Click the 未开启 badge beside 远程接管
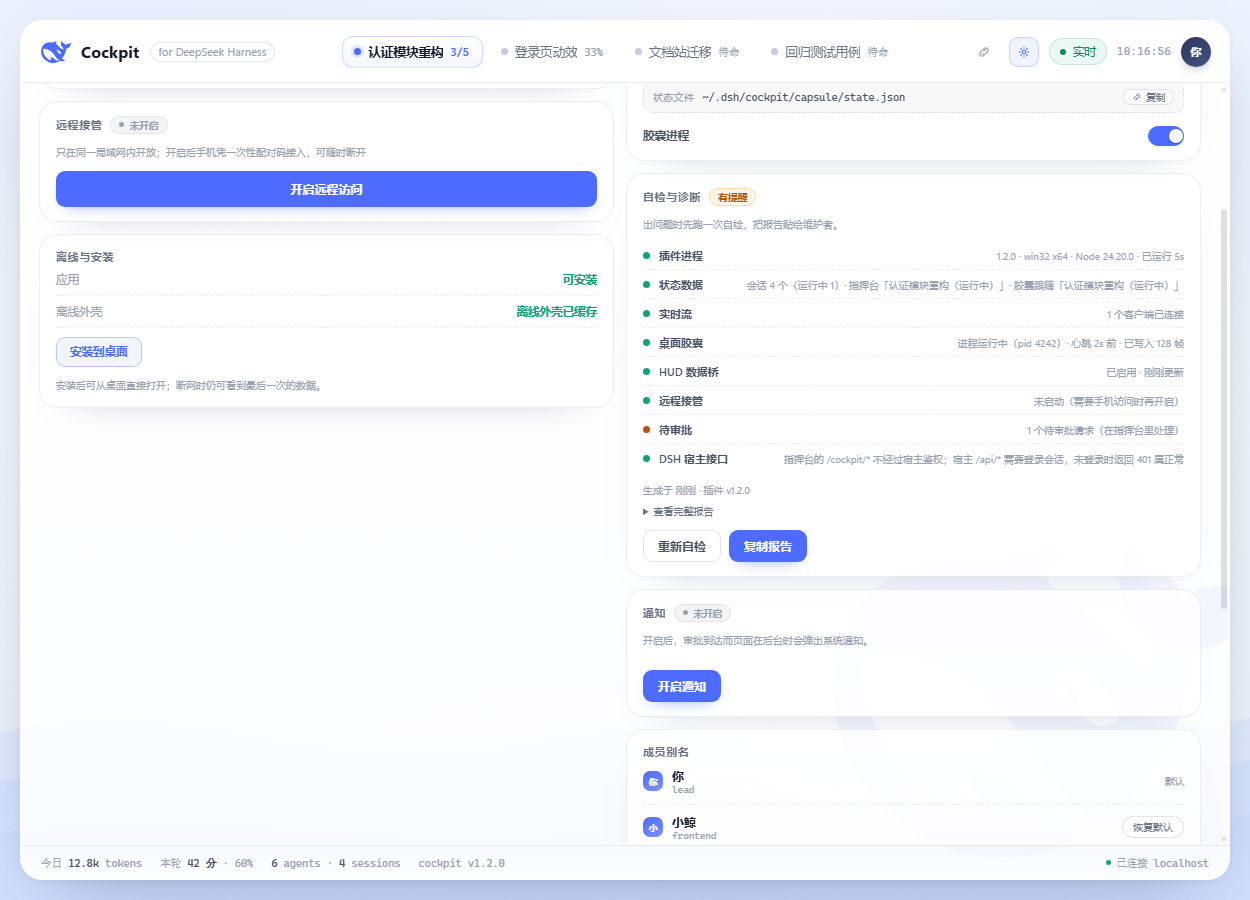 point(139,126)
